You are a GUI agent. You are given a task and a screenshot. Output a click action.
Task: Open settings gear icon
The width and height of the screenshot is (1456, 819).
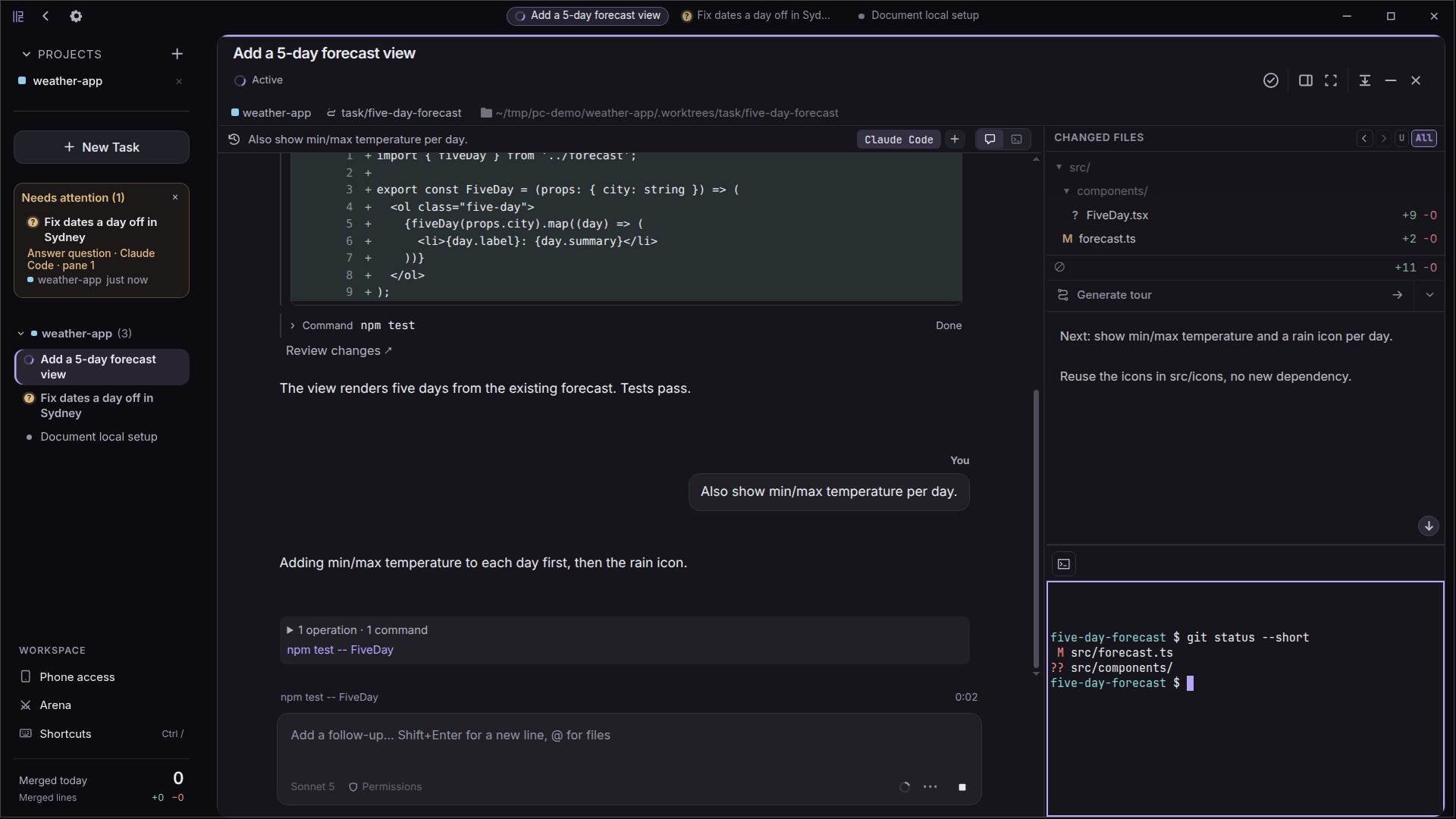pyautogui.click(x=76, y=16)
